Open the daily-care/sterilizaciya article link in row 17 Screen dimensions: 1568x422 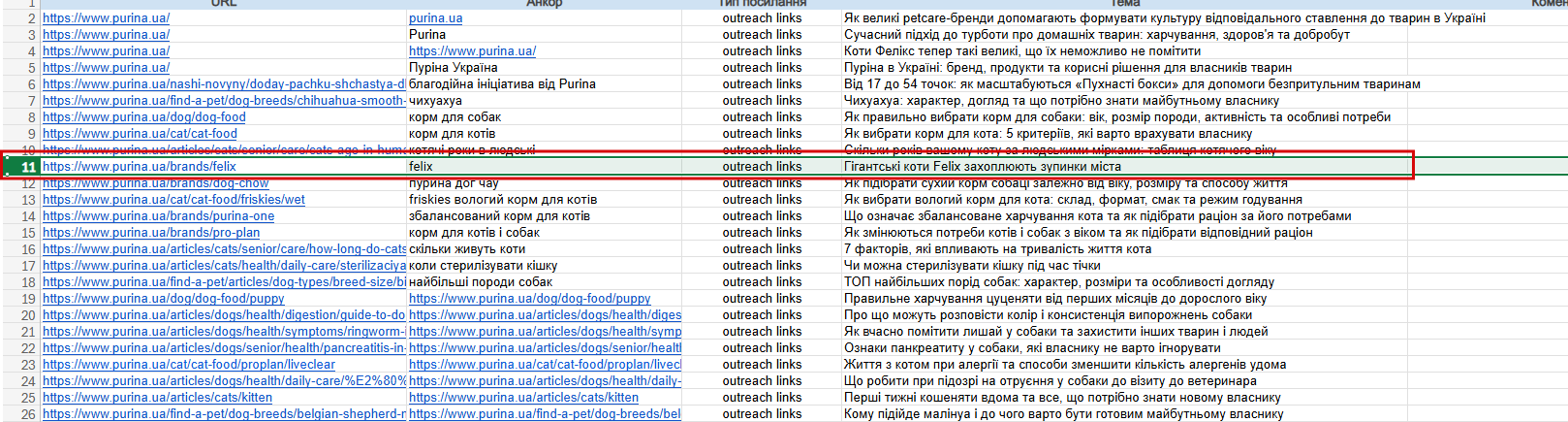tap(224, 266)
